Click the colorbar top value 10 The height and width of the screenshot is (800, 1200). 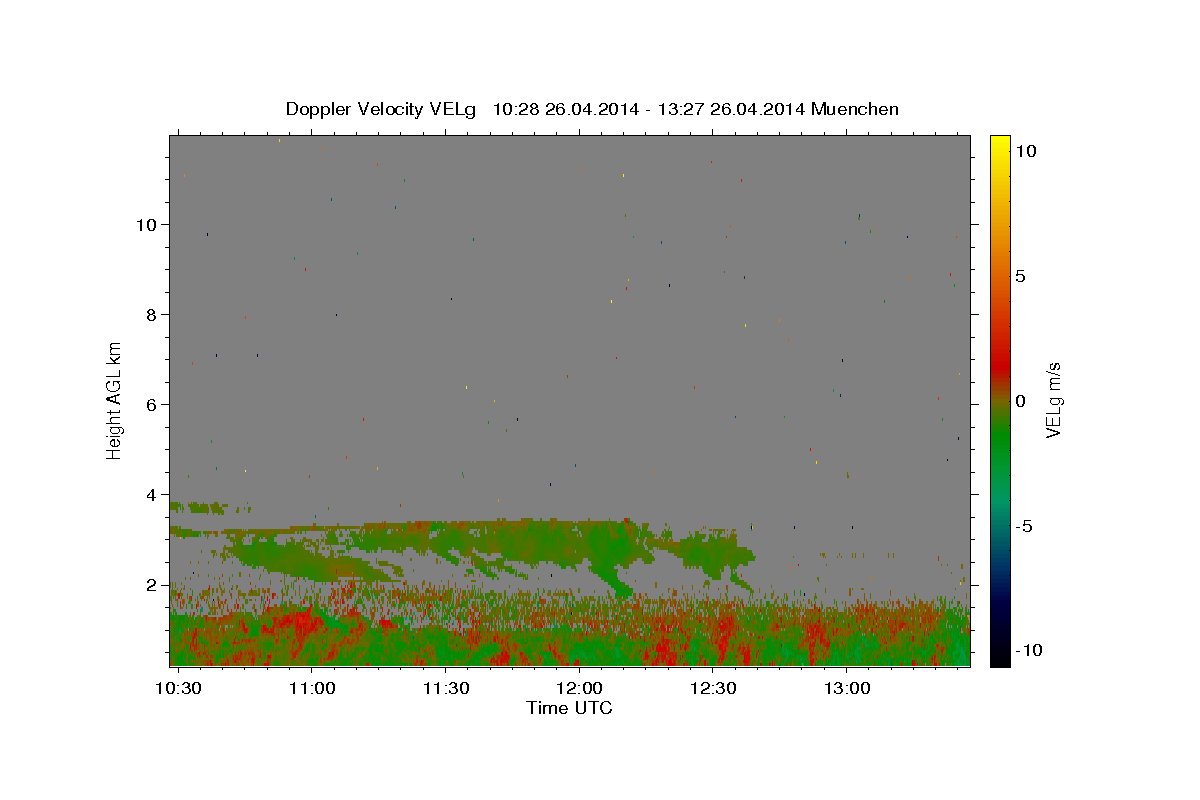(x=1025, y=151)
